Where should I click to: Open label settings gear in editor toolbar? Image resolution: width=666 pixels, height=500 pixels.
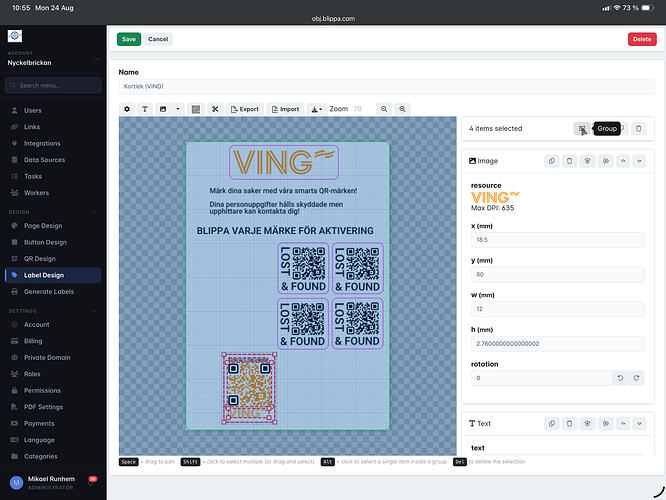127,109
